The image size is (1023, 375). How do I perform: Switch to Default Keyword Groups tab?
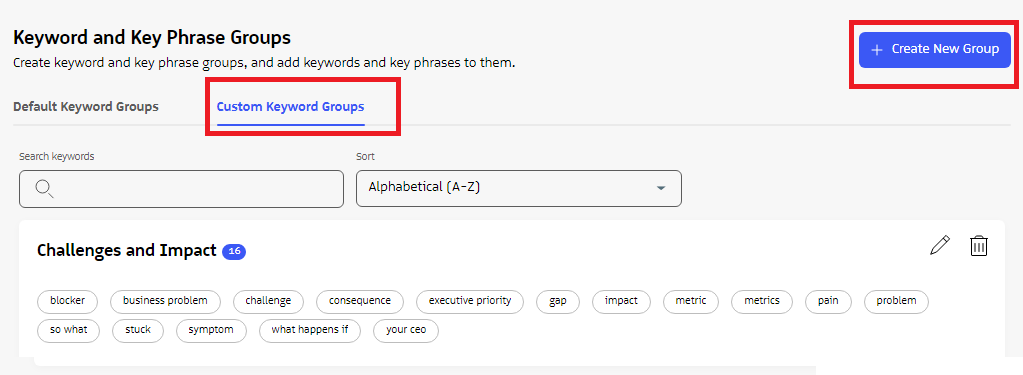(86, 106)
